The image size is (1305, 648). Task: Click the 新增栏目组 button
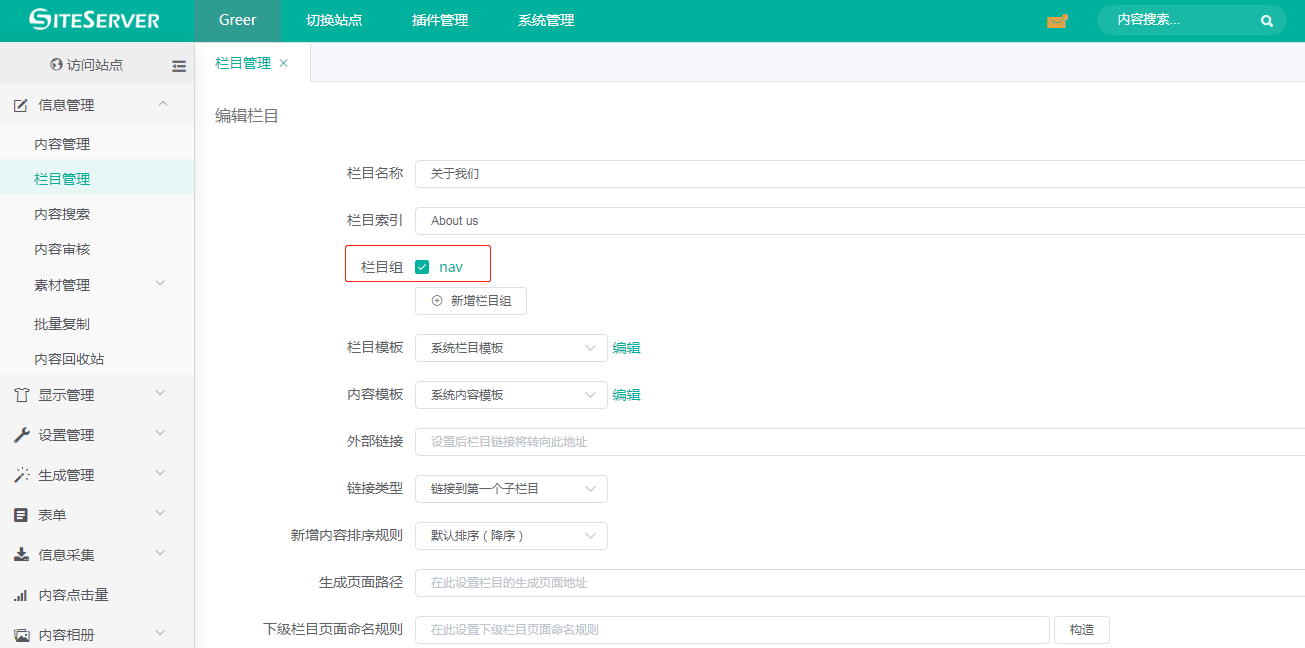[470, 301]
